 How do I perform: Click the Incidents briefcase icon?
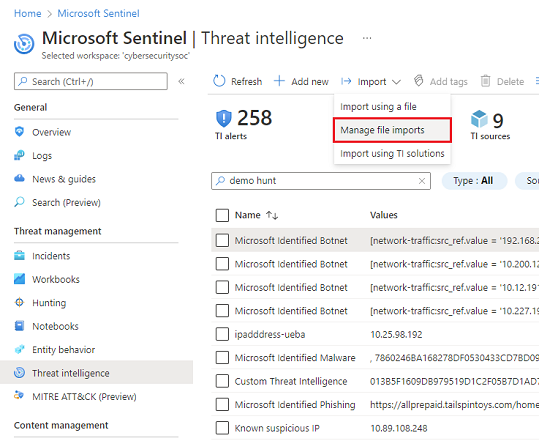point(20,256)
